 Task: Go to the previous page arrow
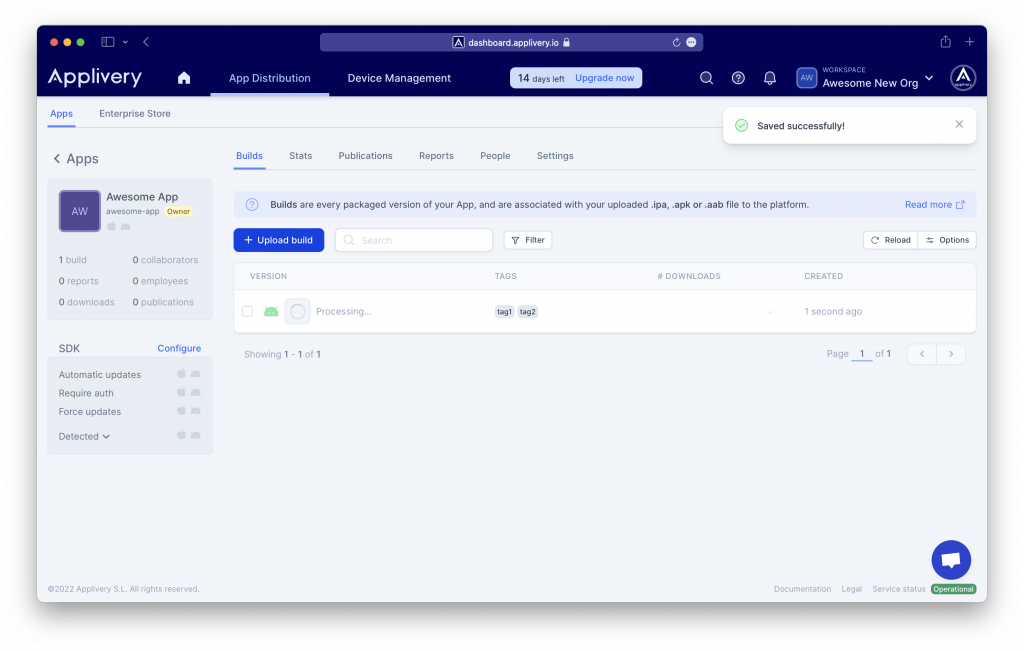click(x=922, y=354)
